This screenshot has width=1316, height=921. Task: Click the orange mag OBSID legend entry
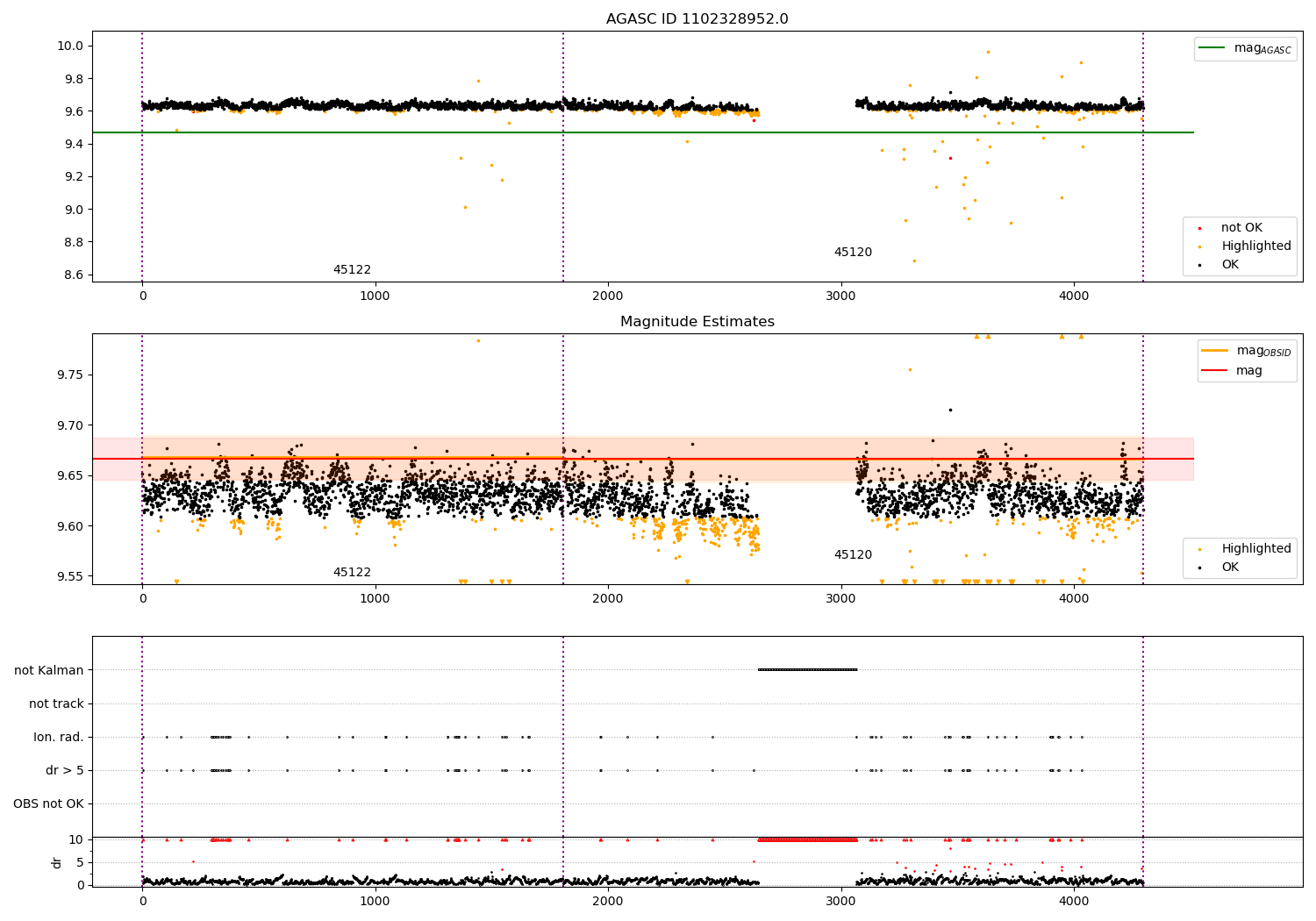tap(1247, 351)
